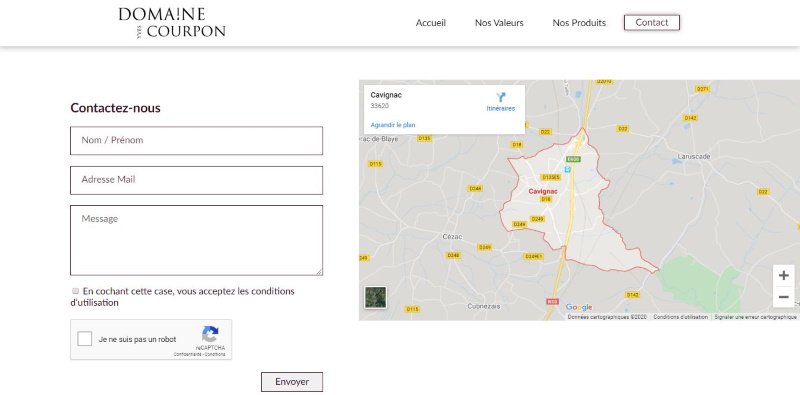Click the Cavignac title in map card

[x=386, y=95]
